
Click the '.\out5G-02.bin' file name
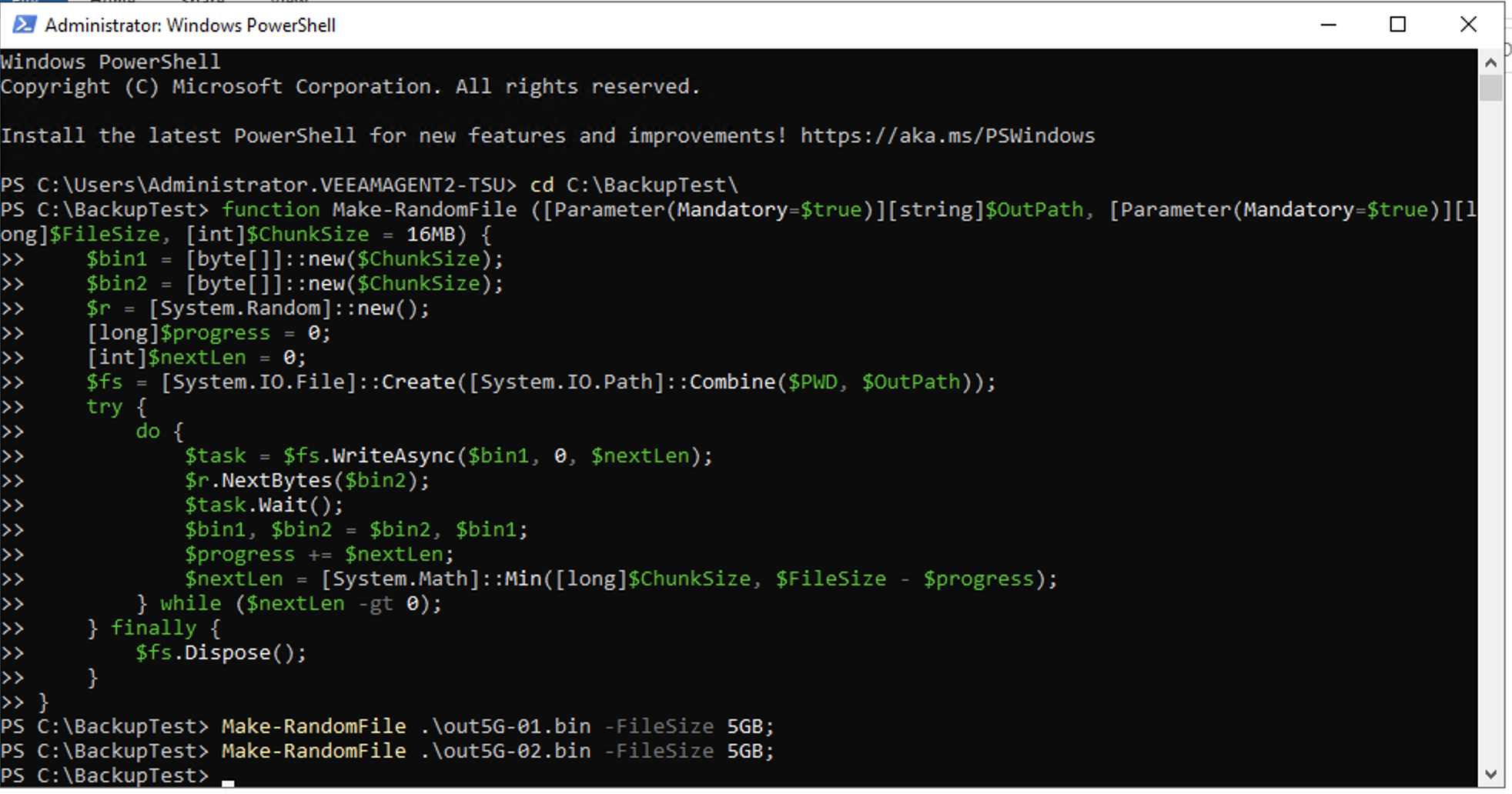(505, 751)
